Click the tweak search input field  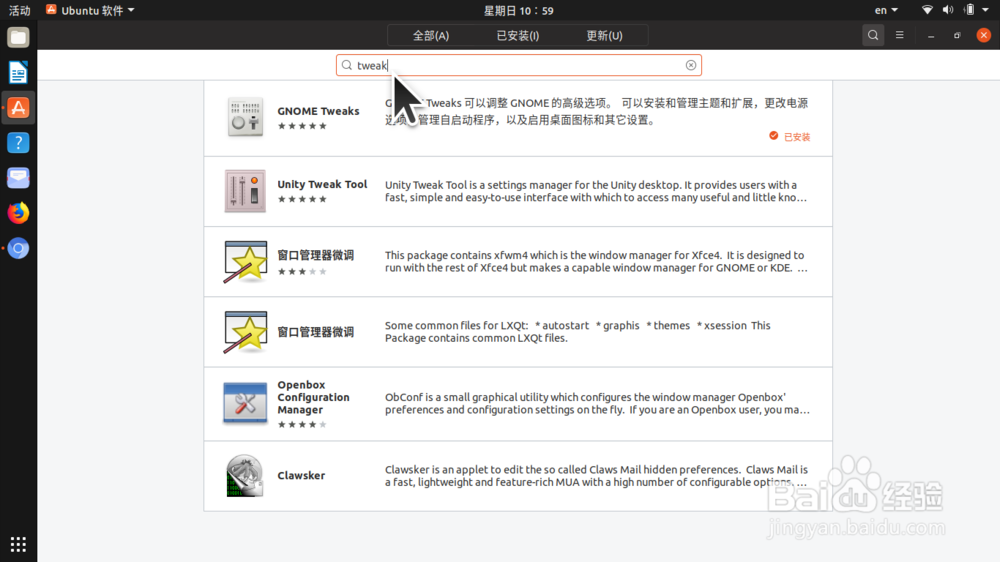518,65
